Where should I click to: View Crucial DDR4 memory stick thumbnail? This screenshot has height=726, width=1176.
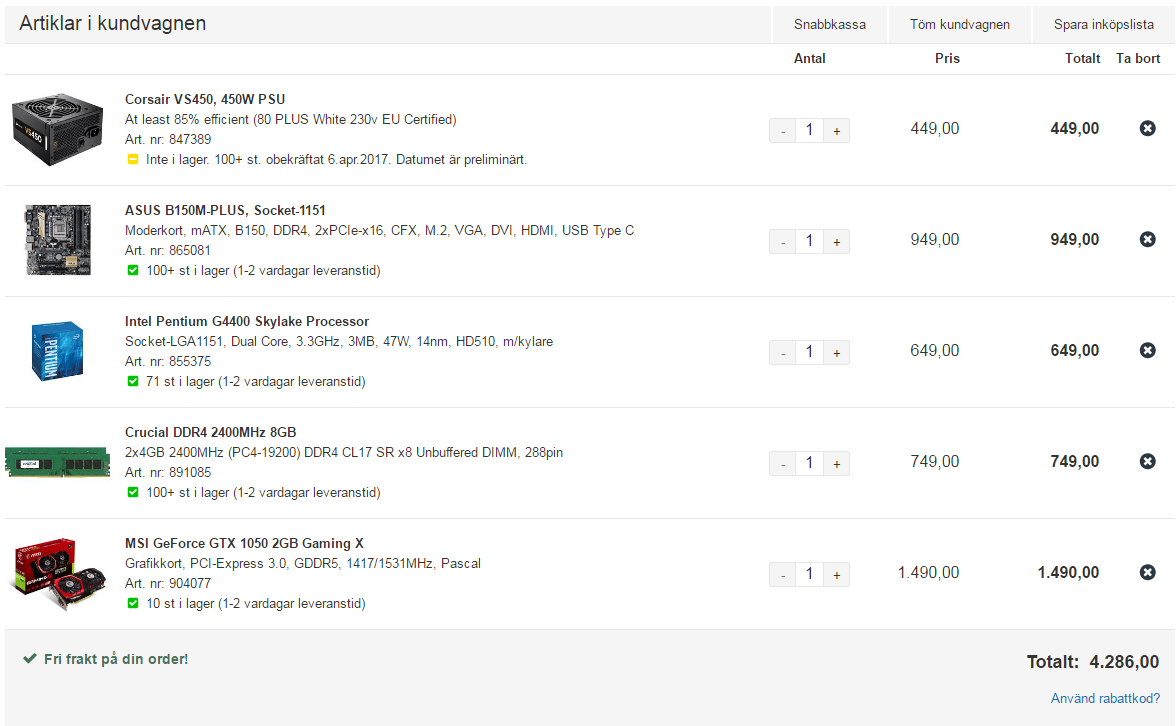(58, 462)
